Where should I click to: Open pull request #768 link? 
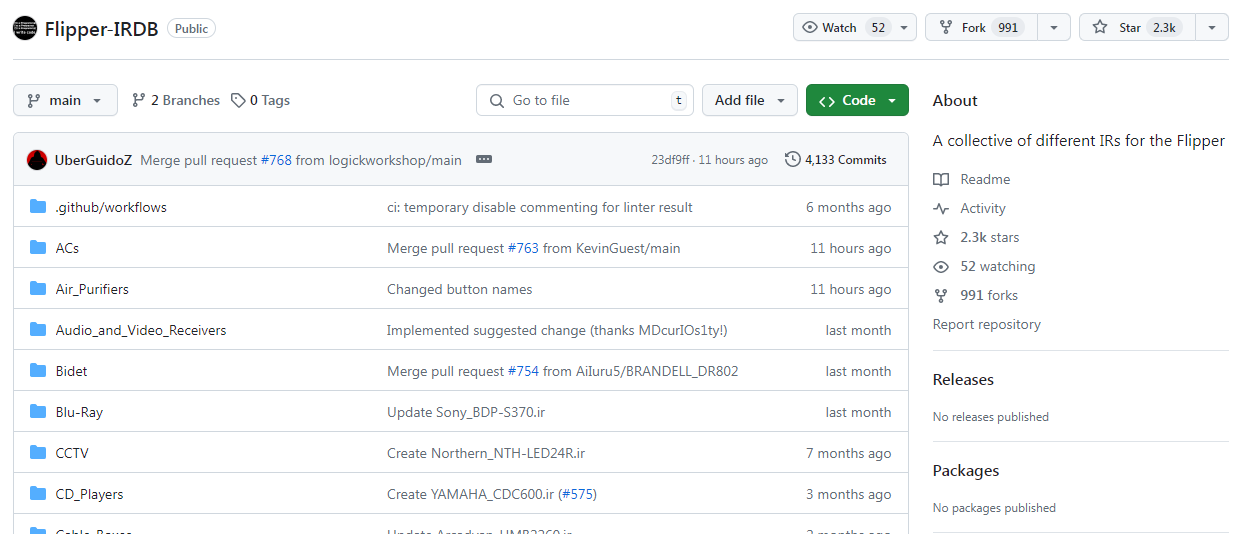click(276, 160)
